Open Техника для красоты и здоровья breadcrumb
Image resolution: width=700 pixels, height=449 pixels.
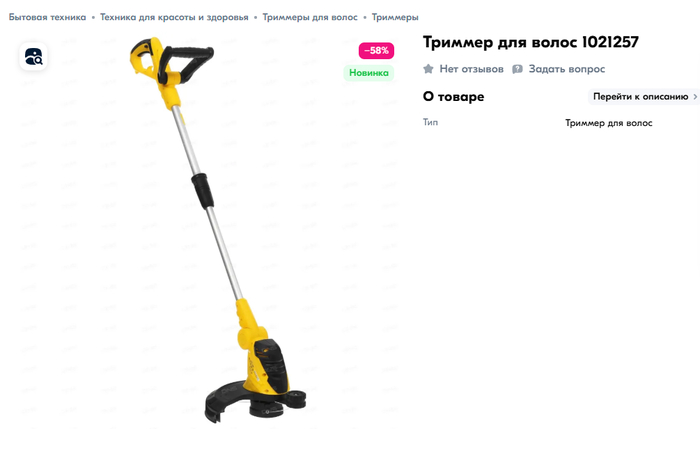pos(174,17)
